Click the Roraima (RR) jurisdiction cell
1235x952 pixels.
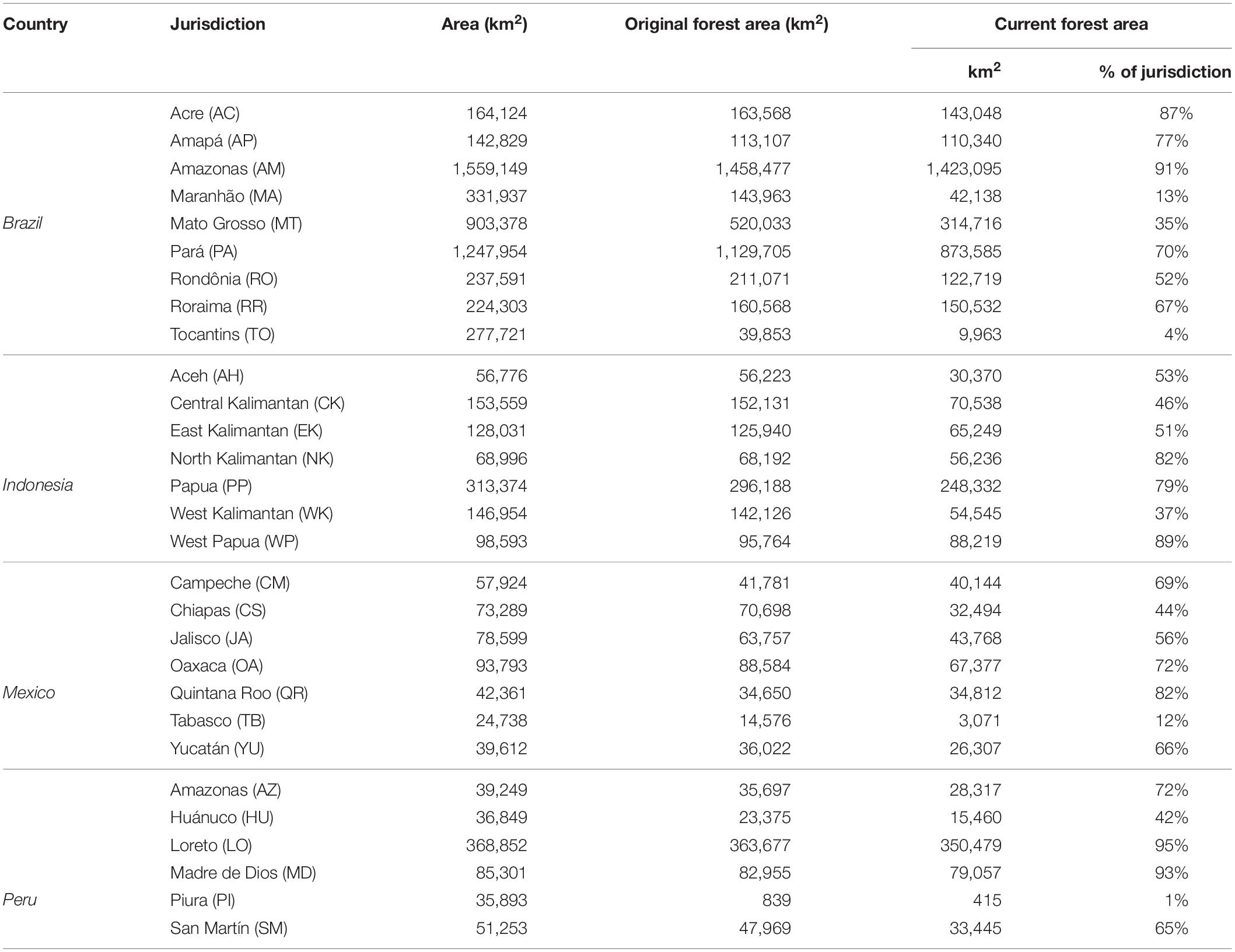[218, 306]
